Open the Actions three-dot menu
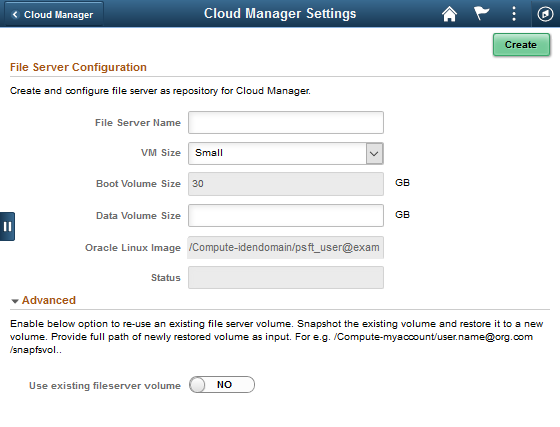Viewport: 560px width, 427px height. click(x=514, y=14)
